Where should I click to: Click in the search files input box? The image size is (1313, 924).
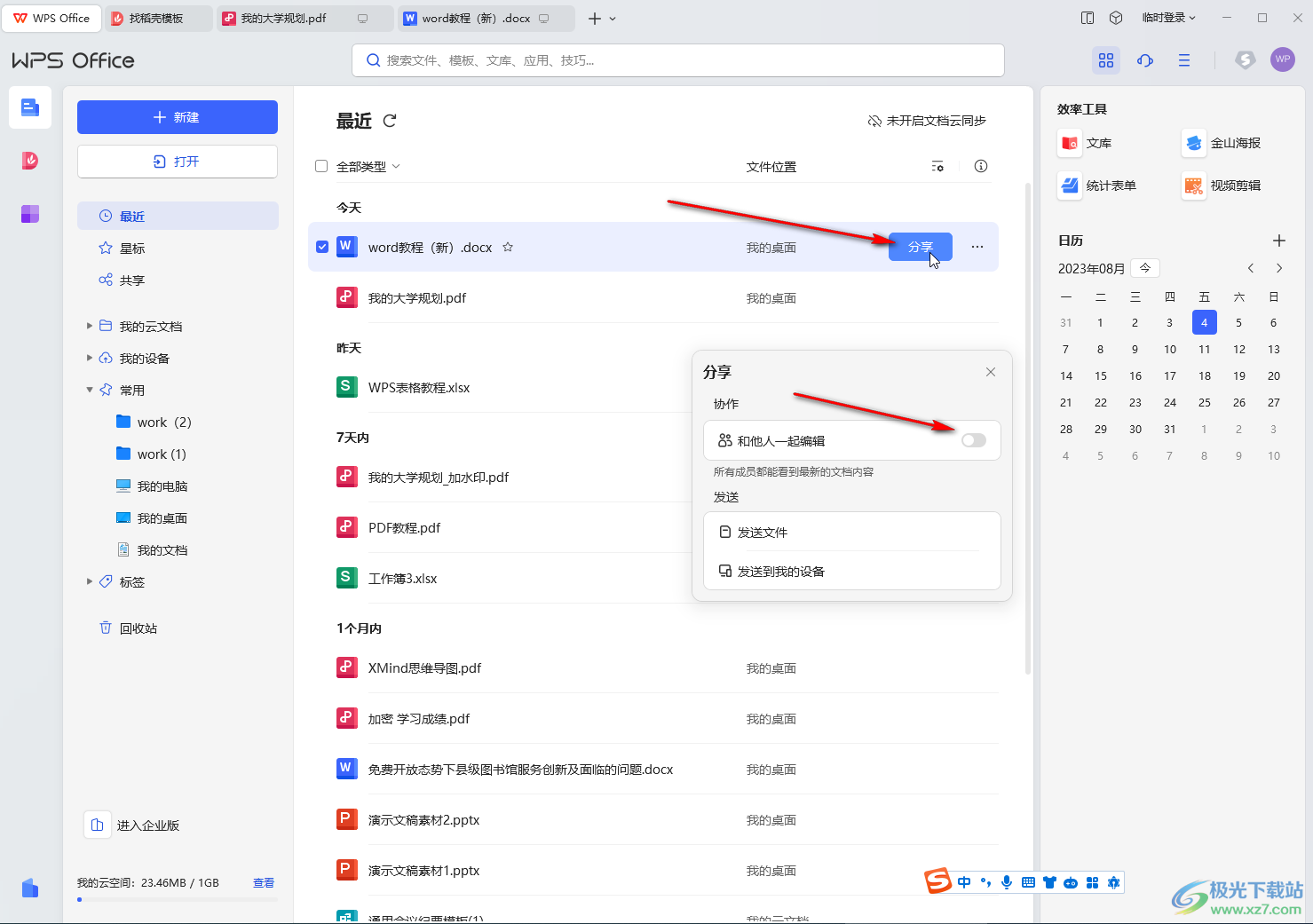coord(678,60)
